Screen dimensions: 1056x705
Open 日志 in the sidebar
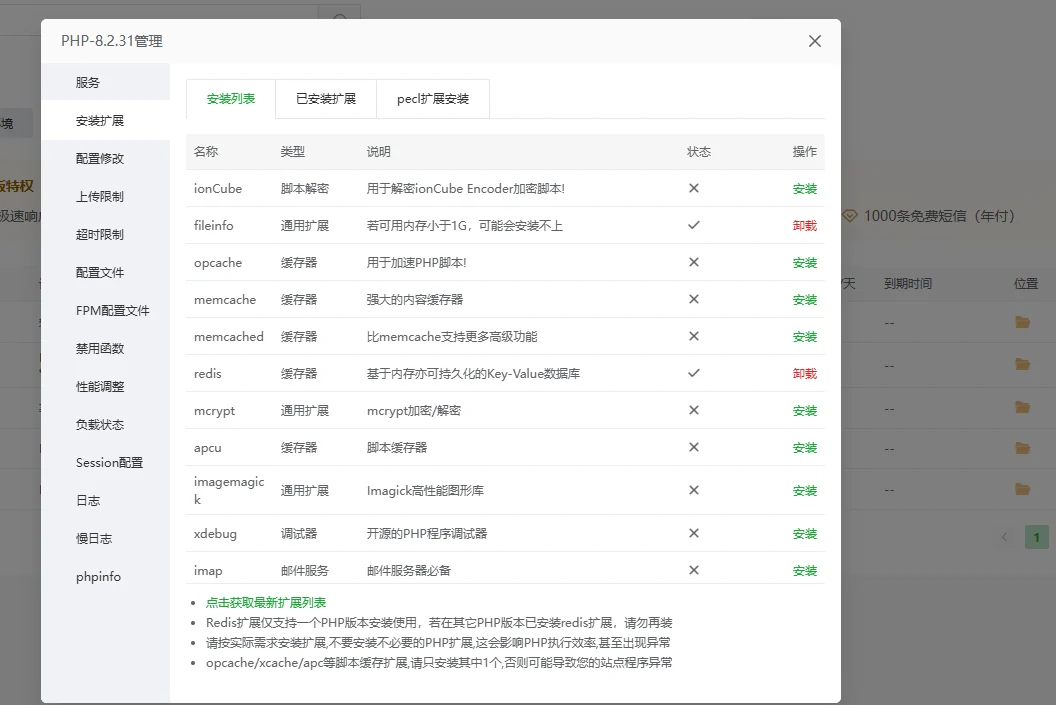(x=105, y=500)
